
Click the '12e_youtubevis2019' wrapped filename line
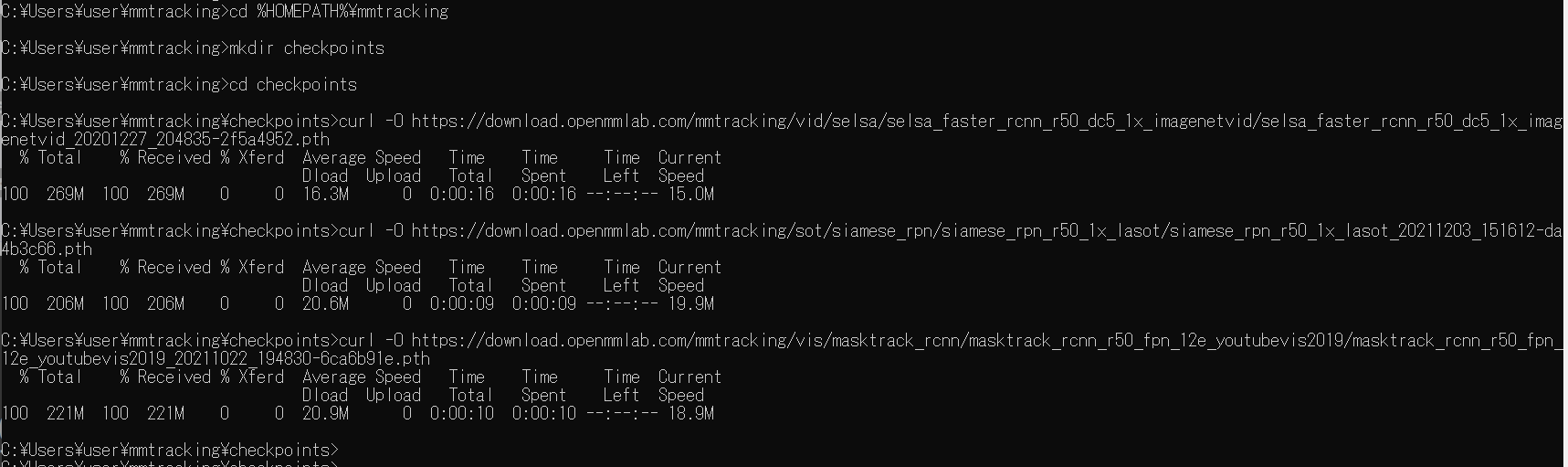pos(216,358)
